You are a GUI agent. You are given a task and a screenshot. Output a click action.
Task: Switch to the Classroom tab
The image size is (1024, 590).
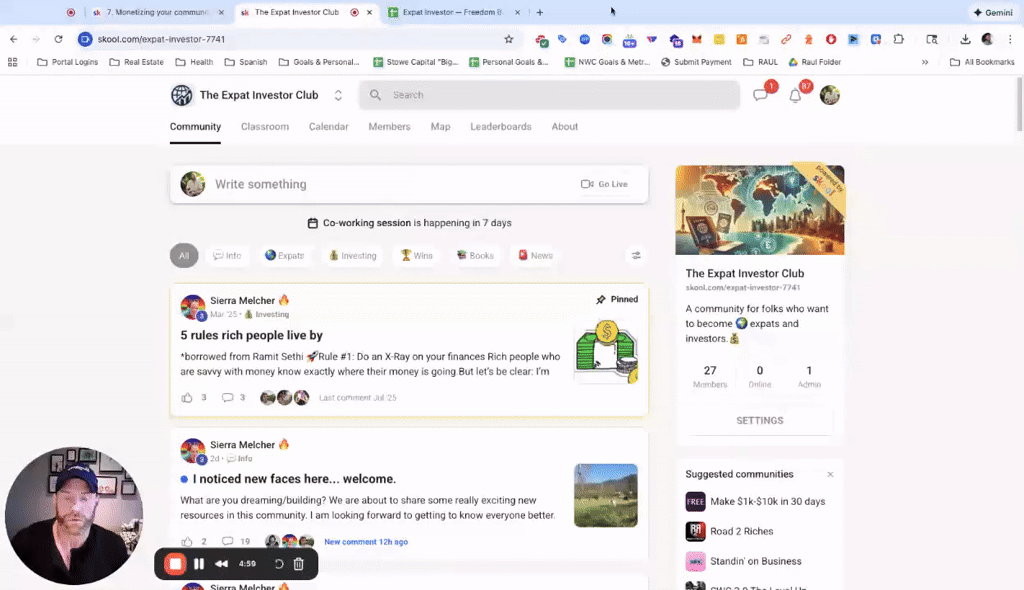[x=264, y=127]
